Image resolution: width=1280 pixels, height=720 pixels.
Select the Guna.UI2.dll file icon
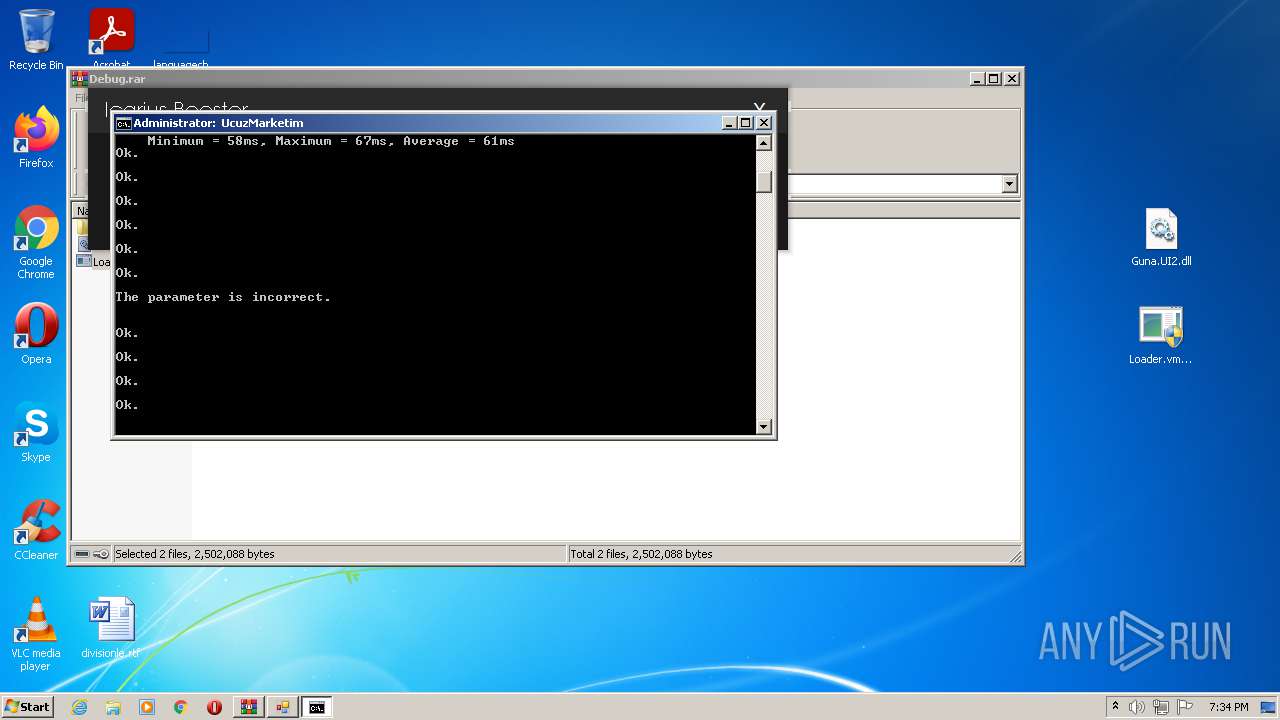pos(1161,238)
